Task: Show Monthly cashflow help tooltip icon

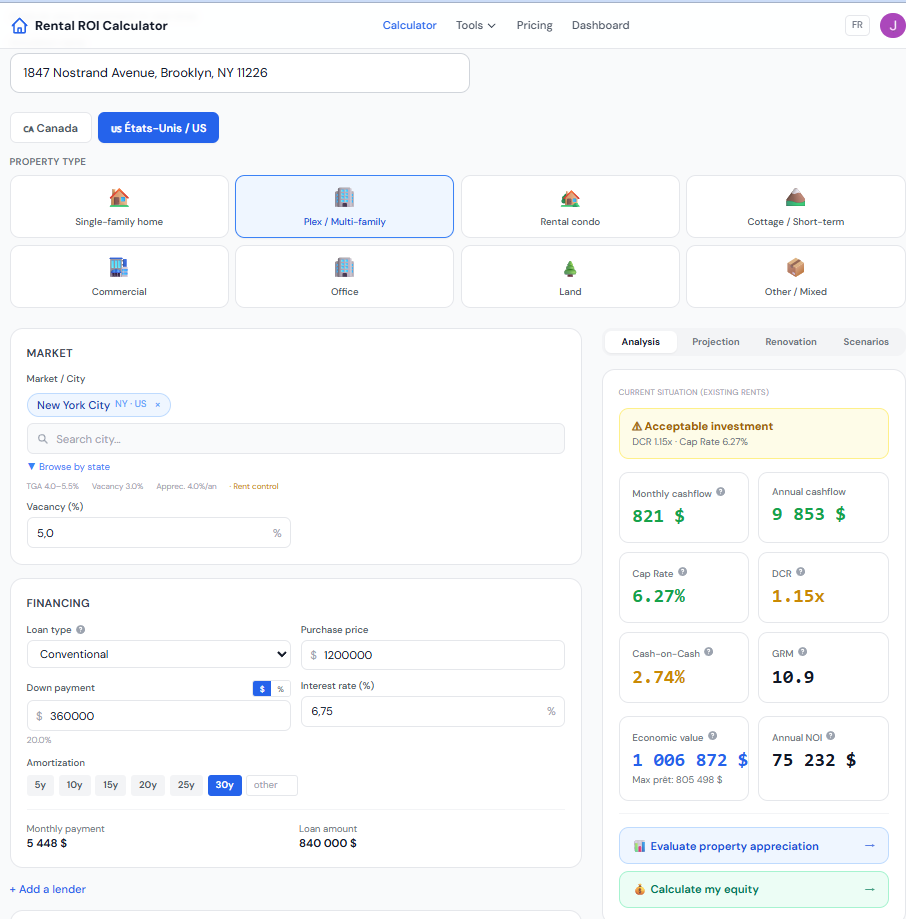Action: (721, 492)
